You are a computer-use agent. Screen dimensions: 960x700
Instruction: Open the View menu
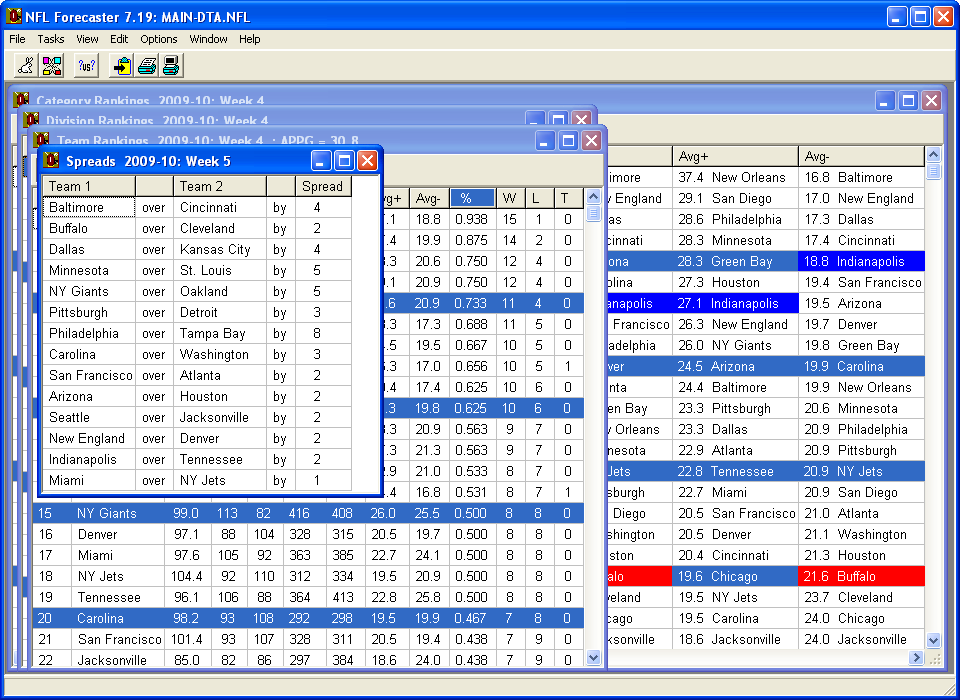[x=88, y=39]
